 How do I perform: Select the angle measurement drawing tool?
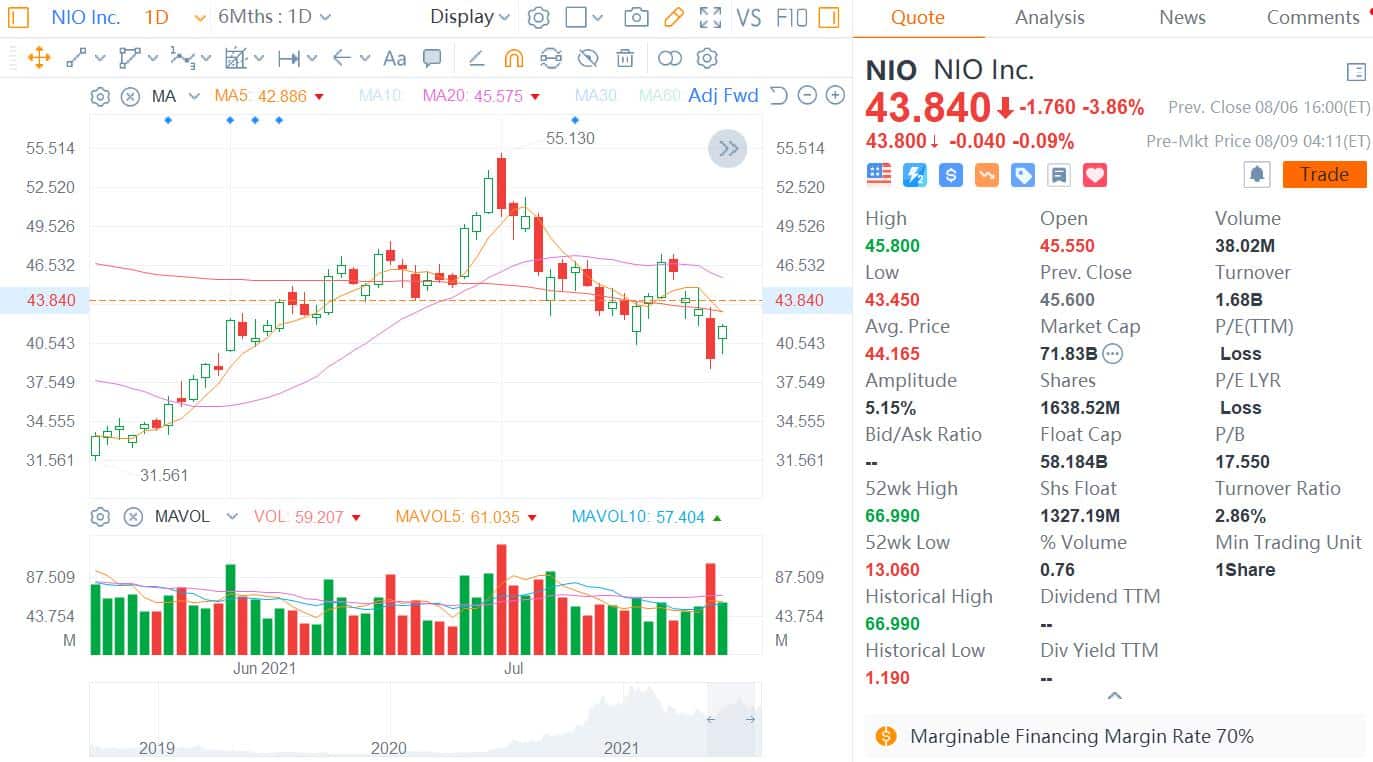[477, 58]
